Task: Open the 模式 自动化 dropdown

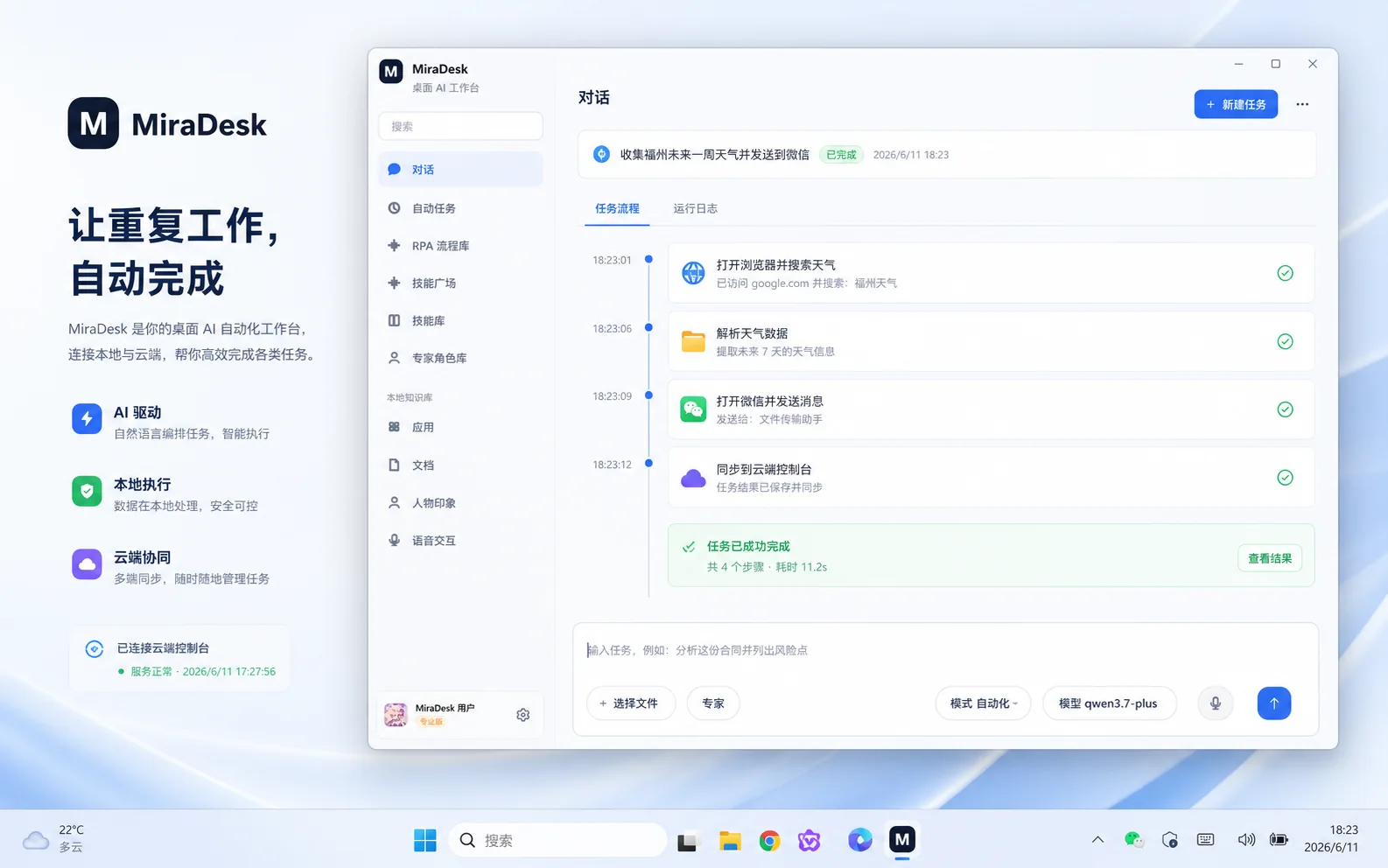Action: [x=983, y=703]
